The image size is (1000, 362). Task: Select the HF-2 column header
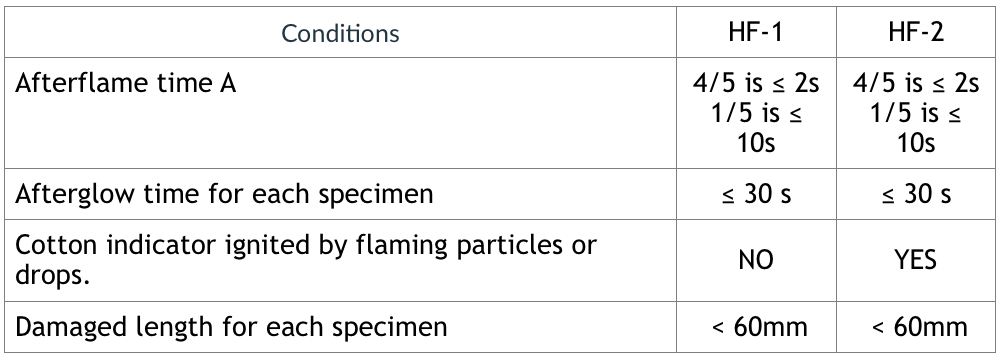tap(916, 33)
